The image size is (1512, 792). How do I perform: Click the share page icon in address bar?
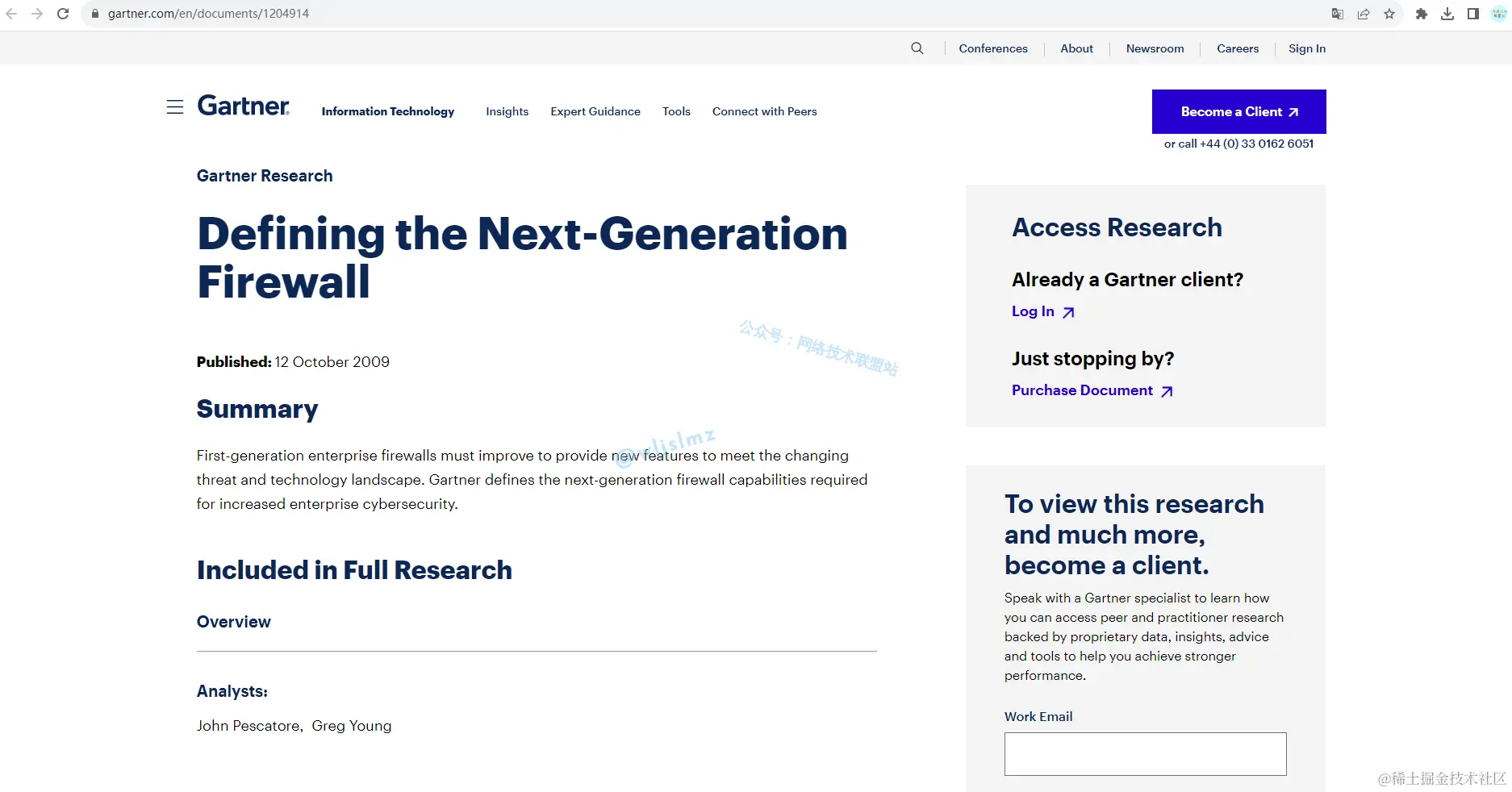(x=1364, y=14)
